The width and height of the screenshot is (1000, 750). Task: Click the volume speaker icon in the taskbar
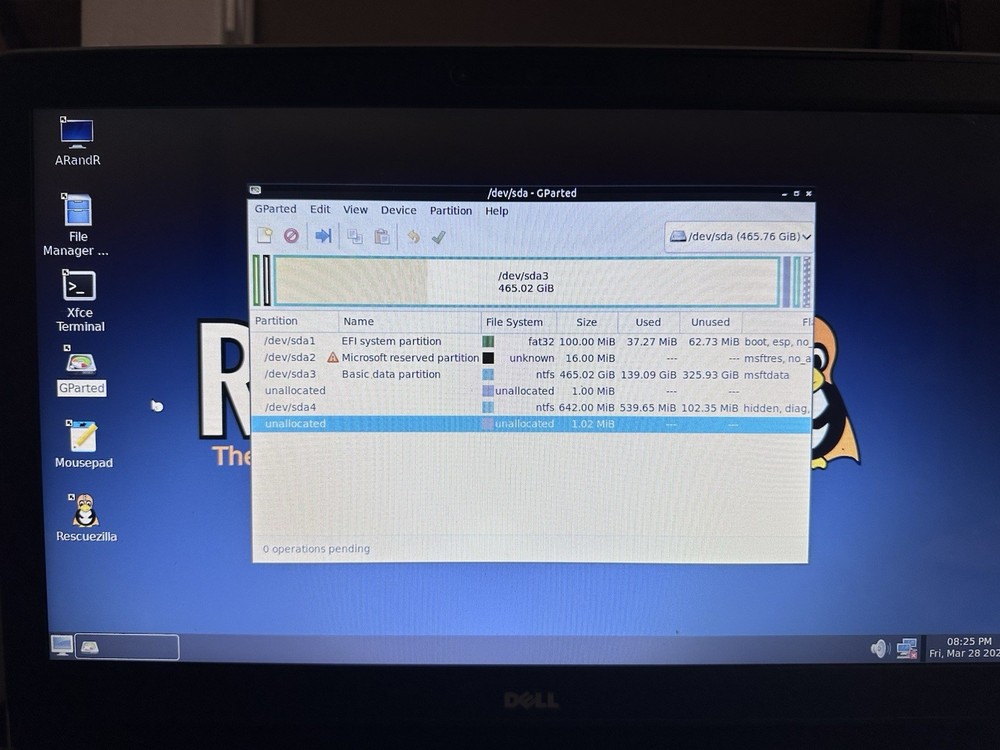[878, 647]
